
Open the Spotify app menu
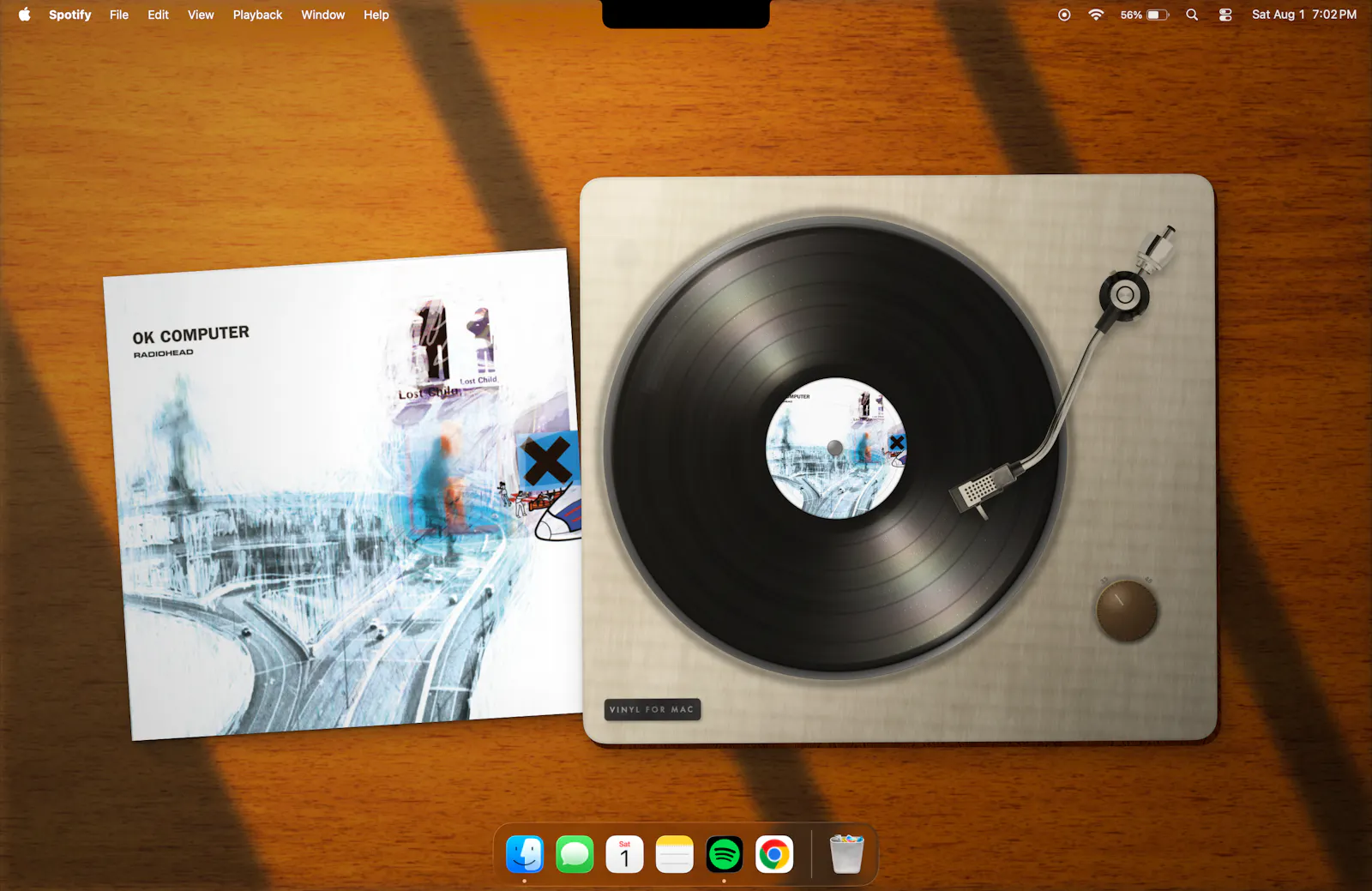(69, 15)
